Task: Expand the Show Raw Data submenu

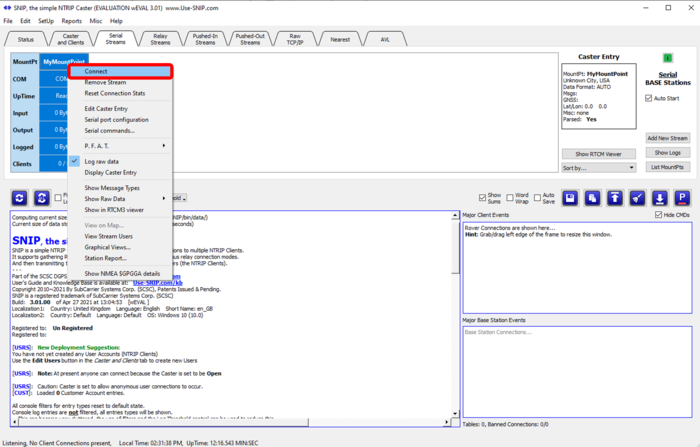Action: coord(120,199)
